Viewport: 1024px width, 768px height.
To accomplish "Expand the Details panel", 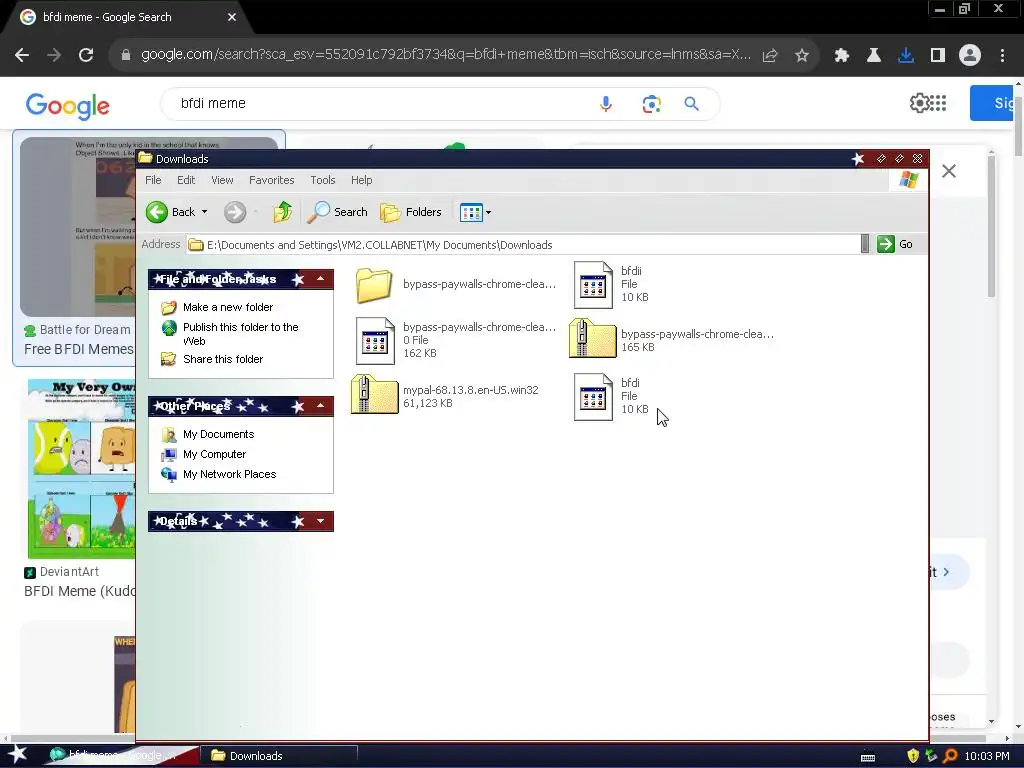I will pos(321,521).
